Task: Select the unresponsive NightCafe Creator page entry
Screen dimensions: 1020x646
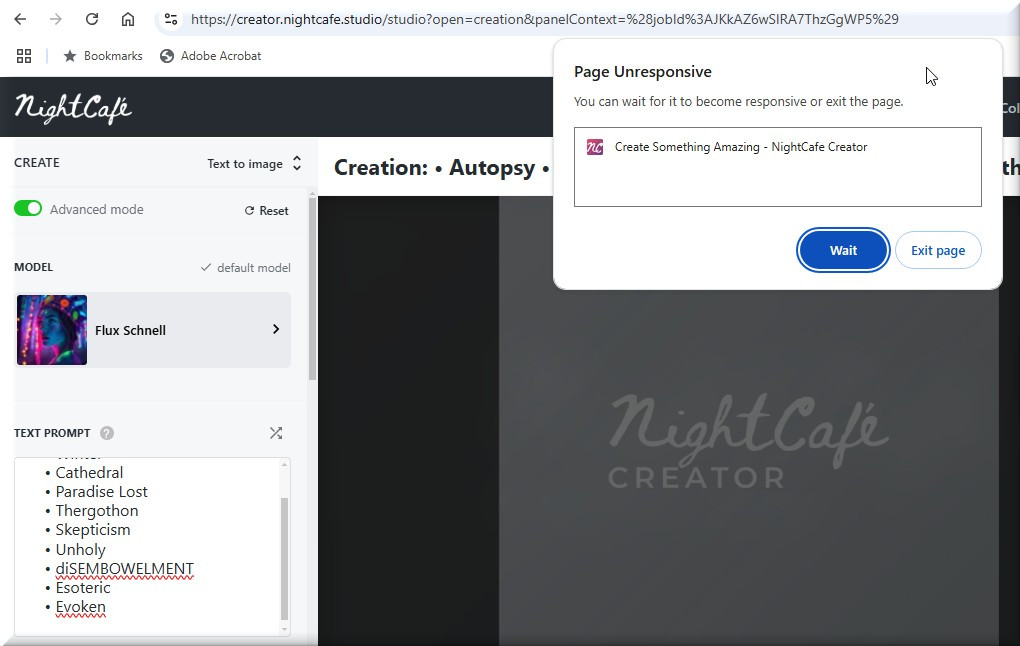Action: pos(740,147)
